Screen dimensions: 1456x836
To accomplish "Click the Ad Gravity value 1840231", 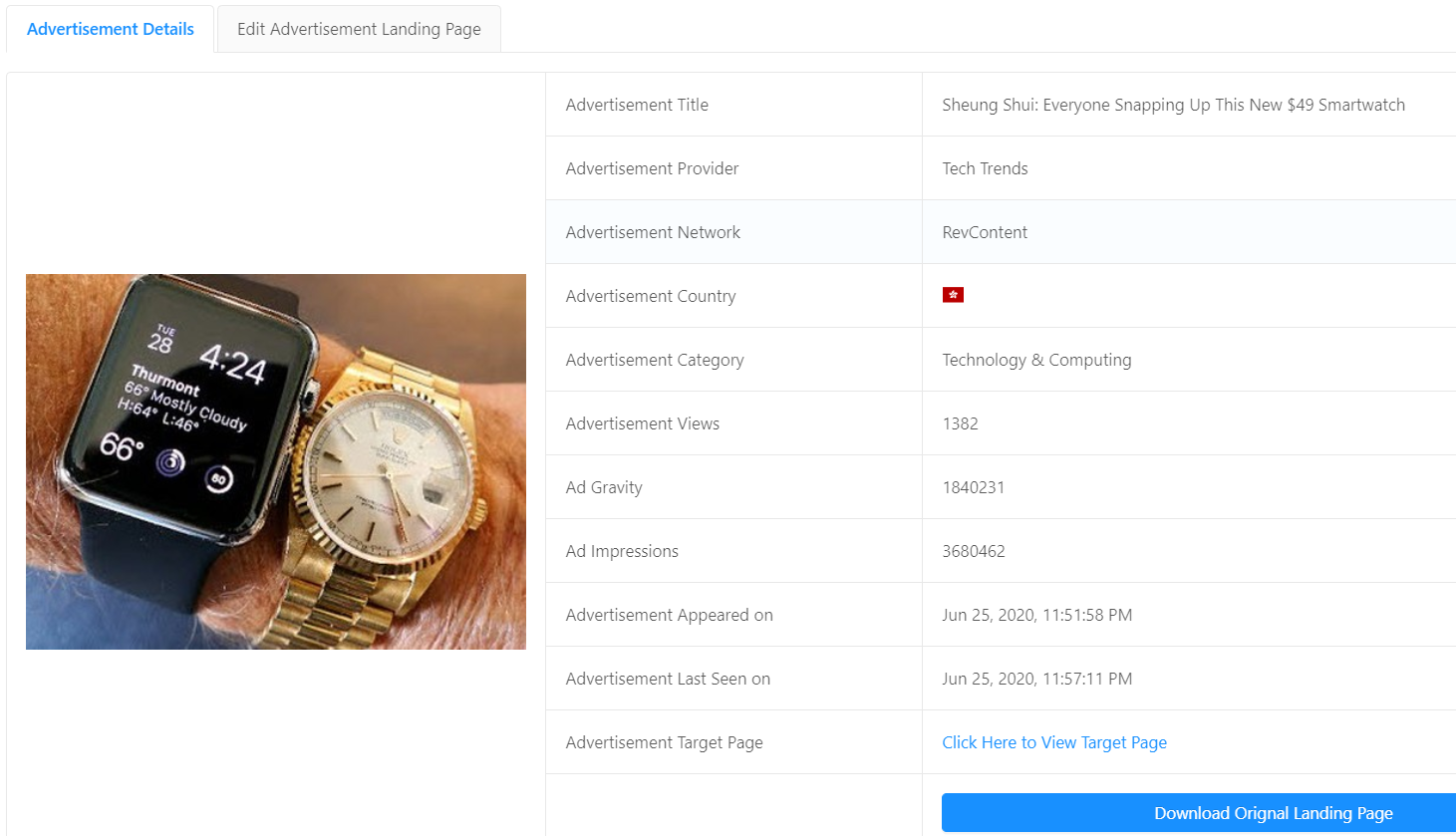I will [973, 487].
